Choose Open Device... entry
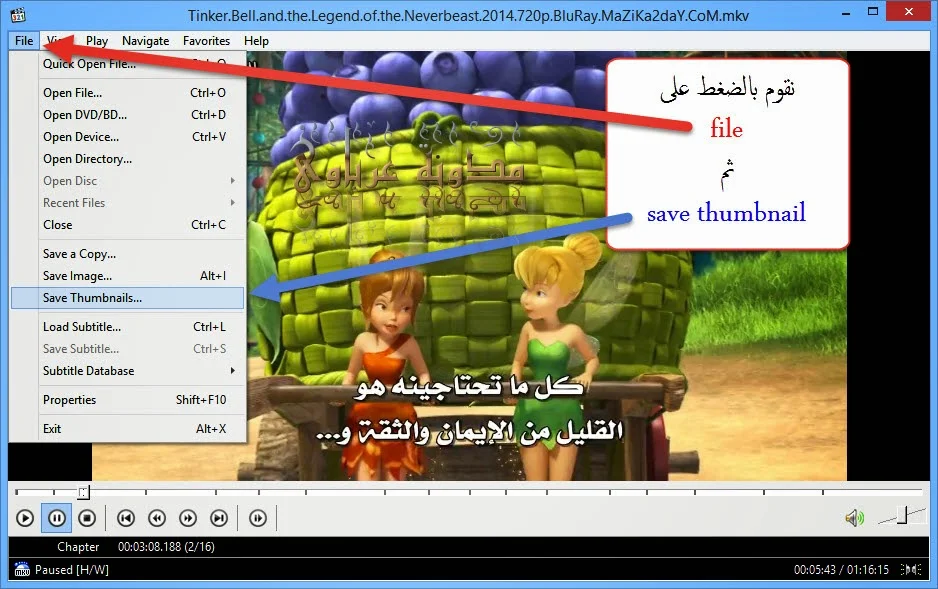The width and height of the screenshot is (938, 589). pos(127,137)
